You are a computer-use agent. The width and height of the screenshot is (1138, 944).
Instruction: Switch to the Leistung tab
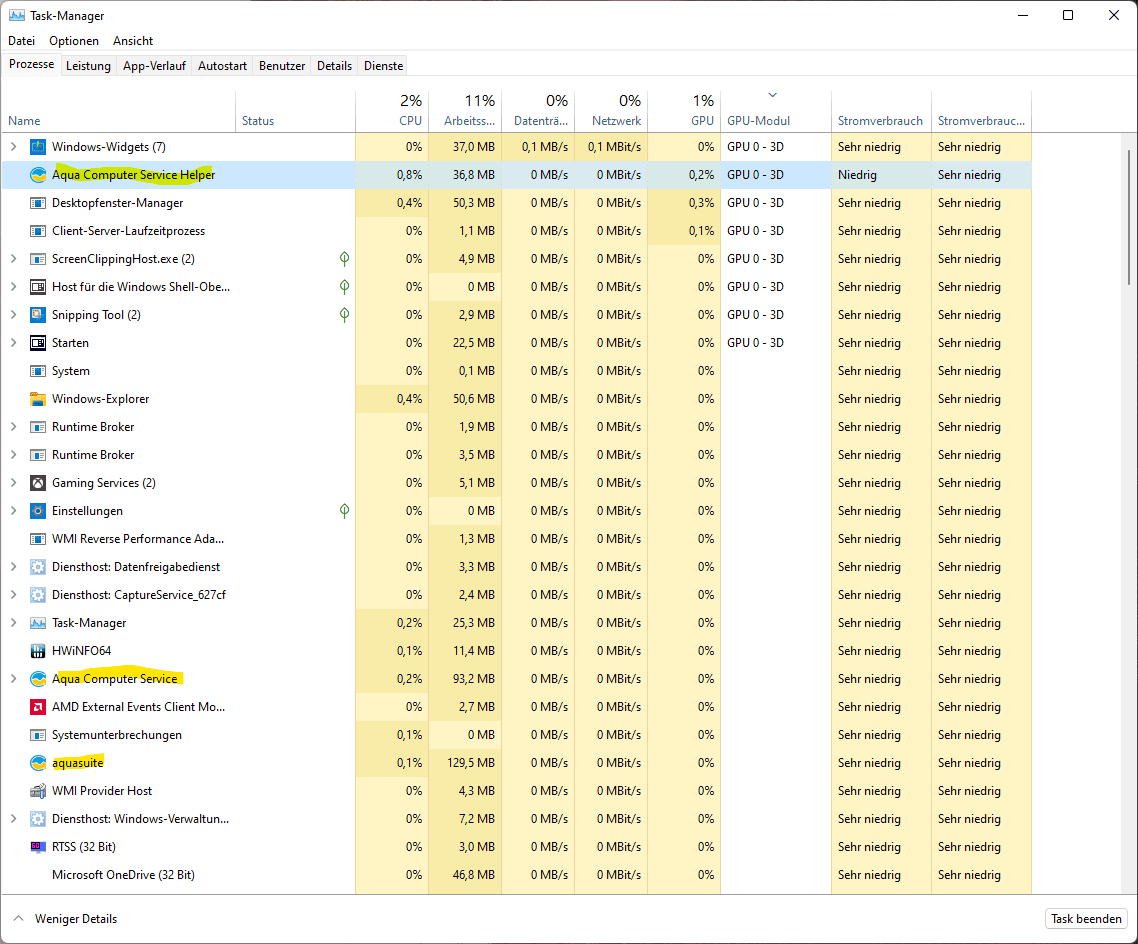point(89,66)
